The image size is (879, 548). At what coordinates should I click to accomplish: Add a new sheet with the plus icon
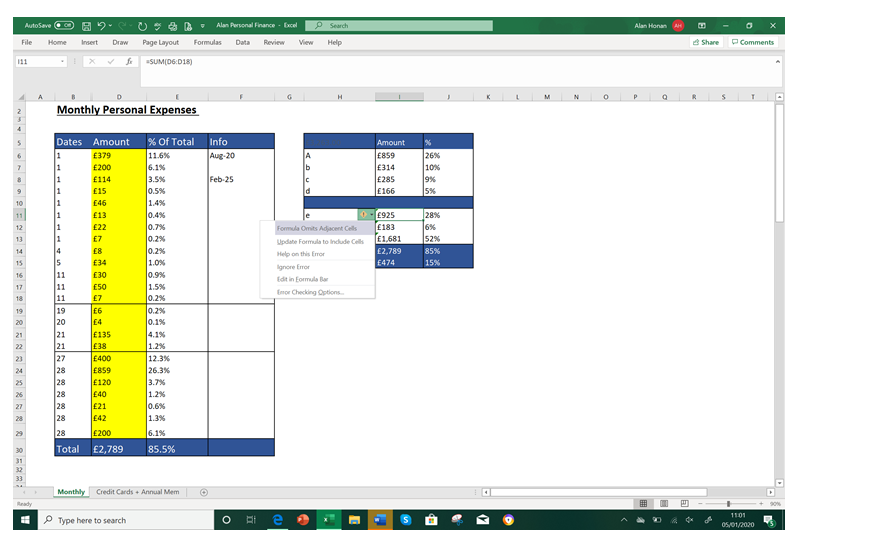pyautogui.click(x=204, y=493)
